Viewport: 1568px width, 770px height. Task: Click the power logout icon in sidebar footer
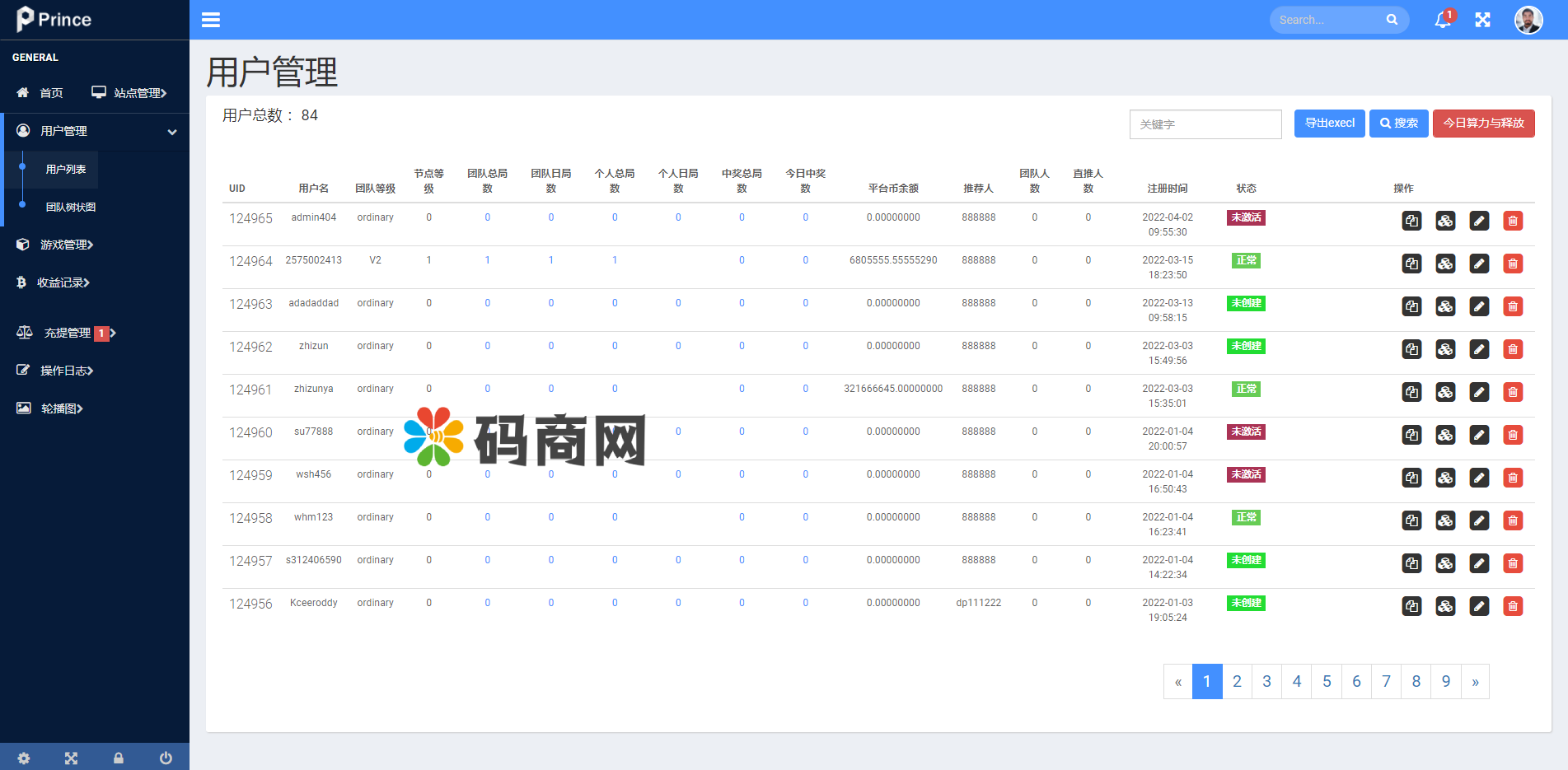click(166, 758)
